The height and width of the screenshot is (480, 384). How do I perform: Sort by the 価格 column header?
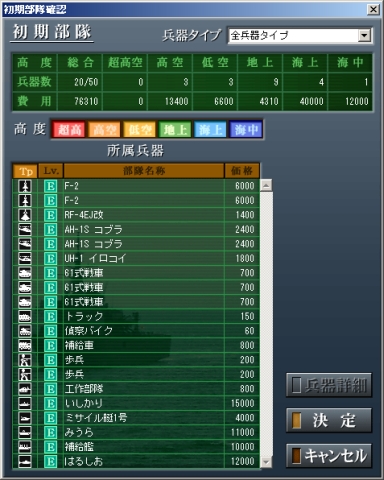click(x=242, y=171)
